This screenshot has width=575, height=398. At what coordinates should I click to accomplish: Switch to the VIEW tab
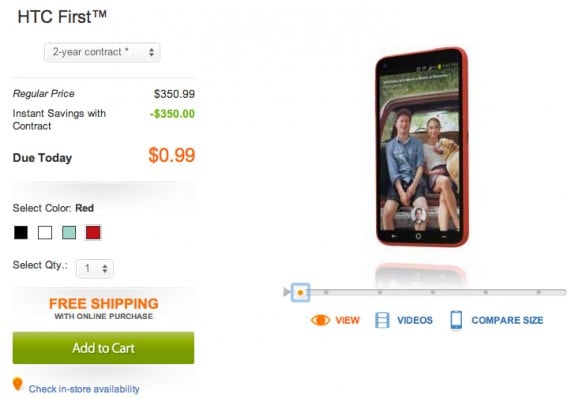pos(347,320)
